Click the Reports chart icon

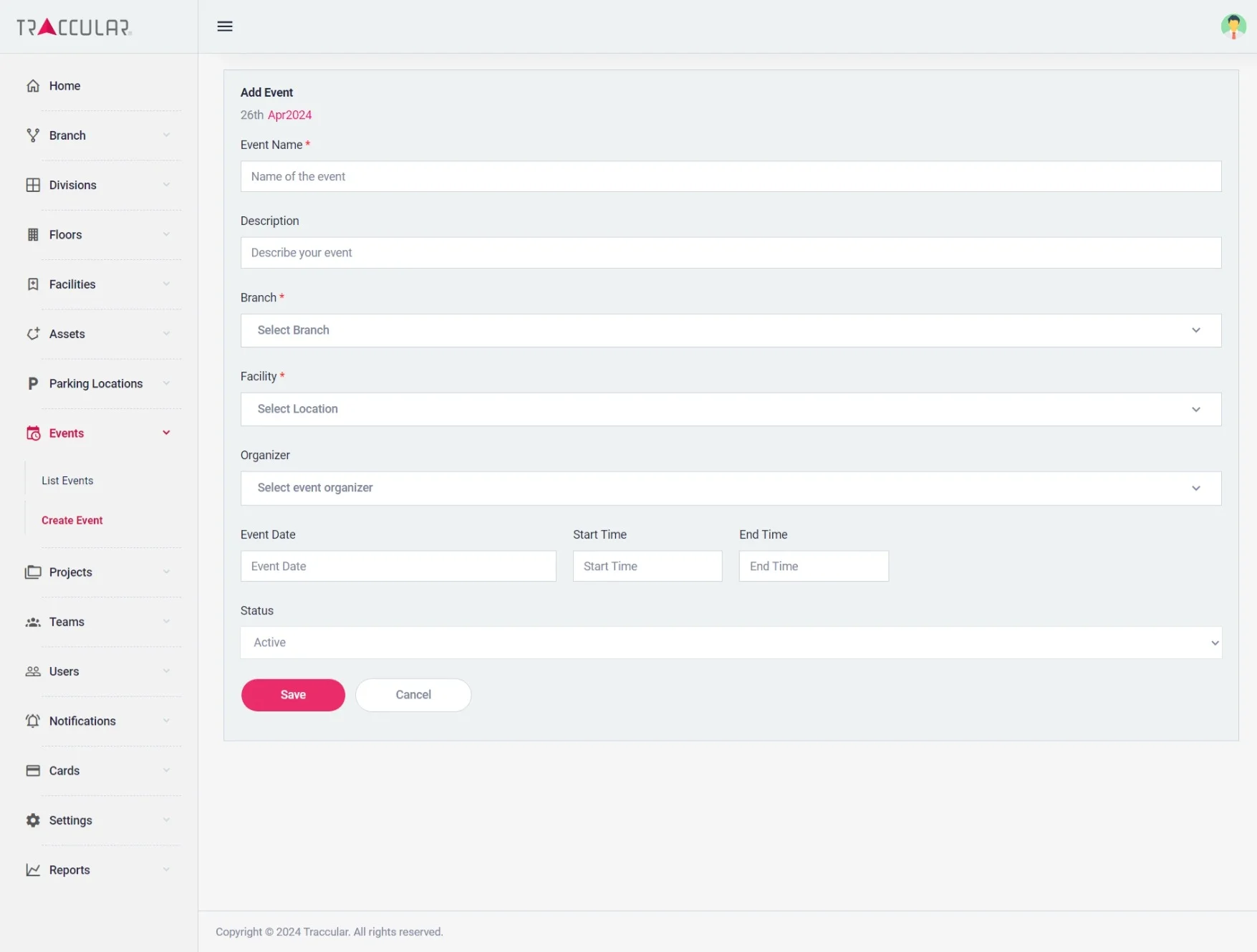point(33,870)
